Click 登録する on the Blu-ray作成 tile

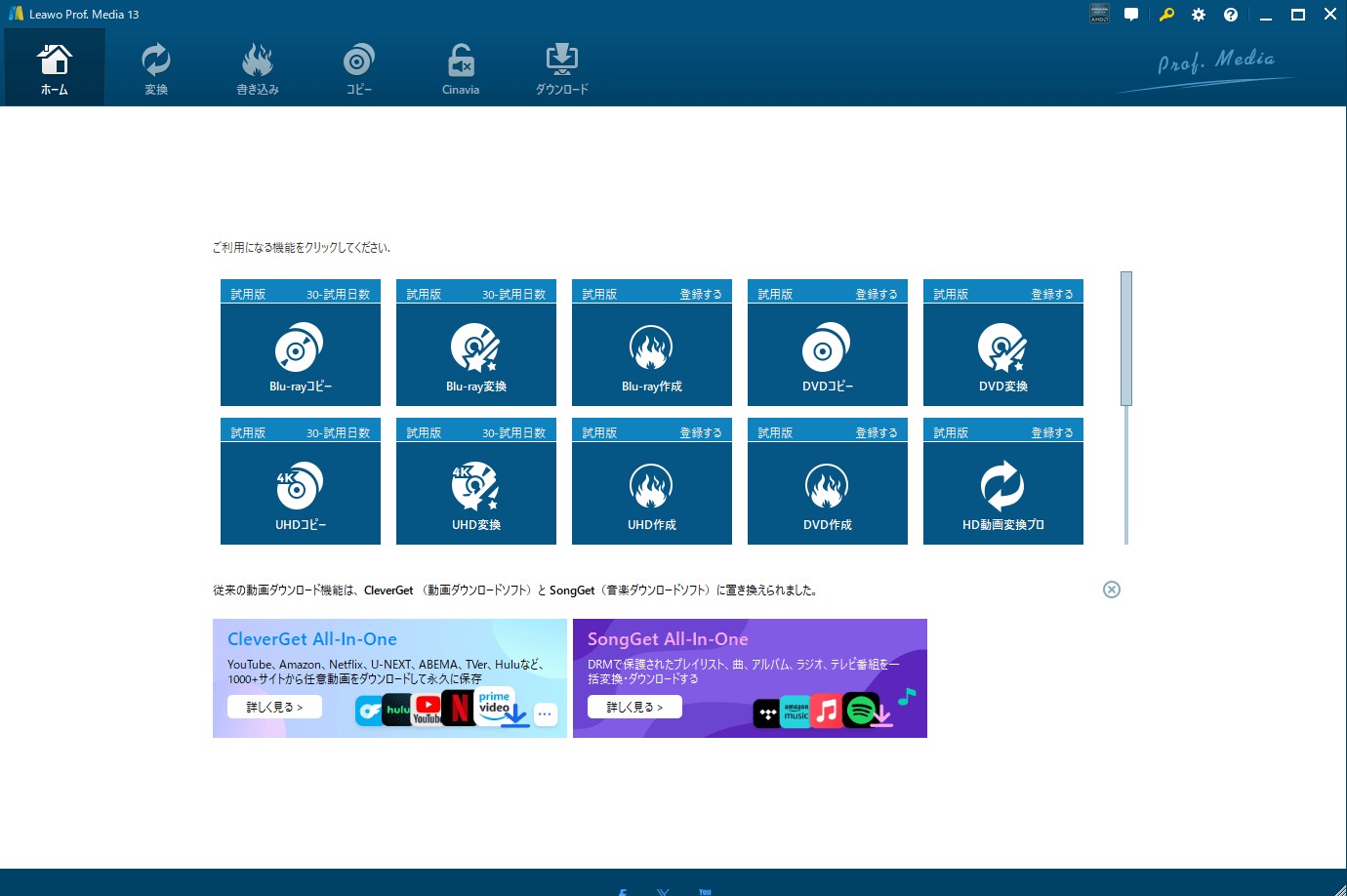coord(701,294)
